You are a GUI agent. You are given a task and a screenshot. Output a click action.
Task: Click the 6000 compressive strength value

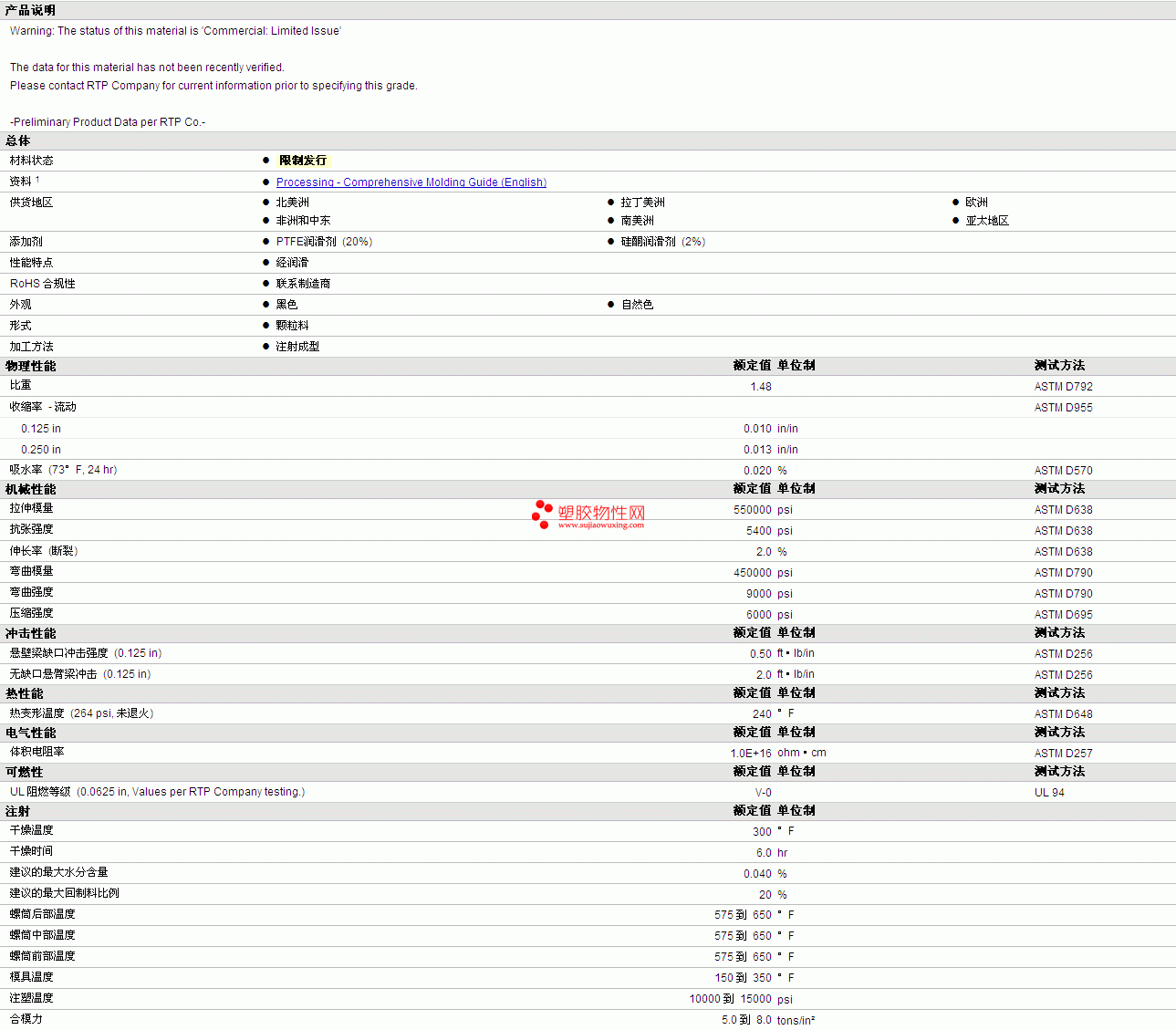pos(759,615)
